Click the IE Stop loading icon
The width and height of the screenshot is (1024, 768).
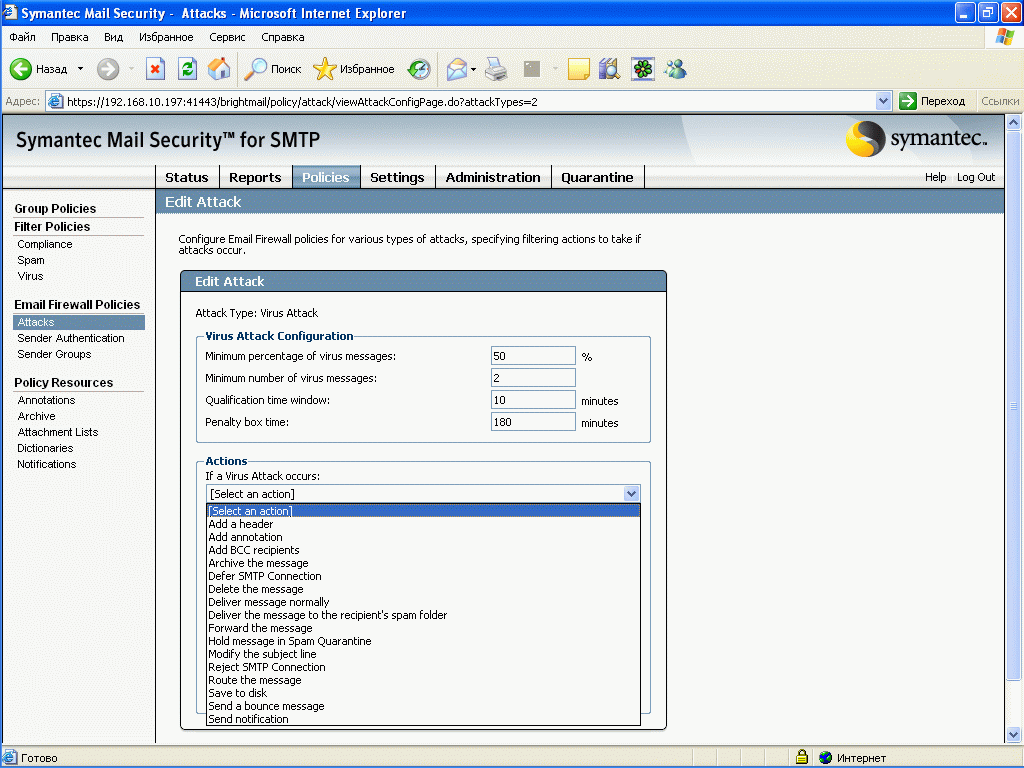pyautogui.click(x=155, y=69)
